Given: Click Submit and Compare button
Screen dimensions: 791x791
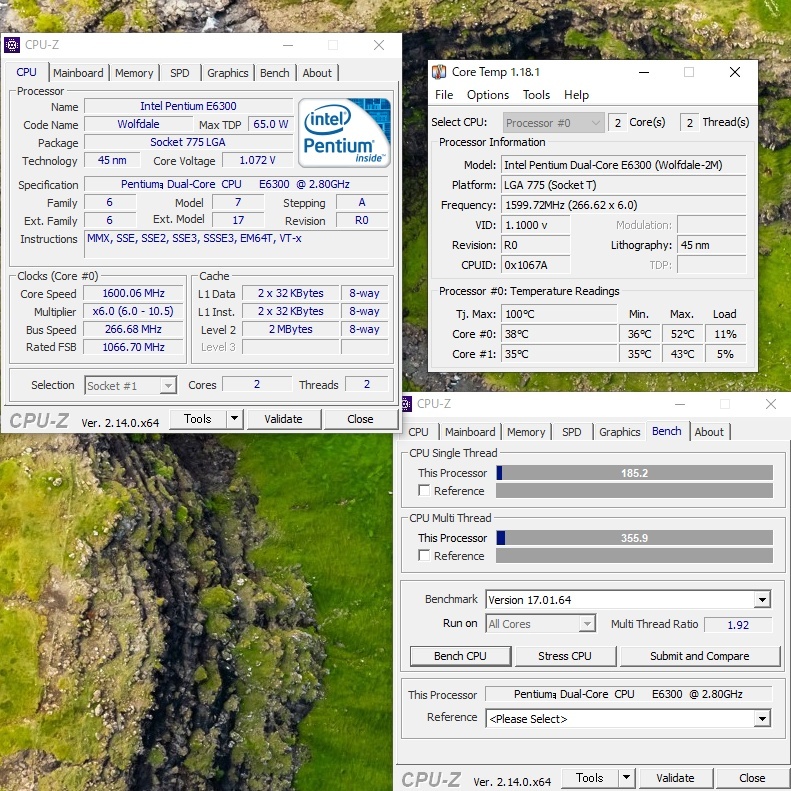Looking at the screenshot, I should 700,656.
